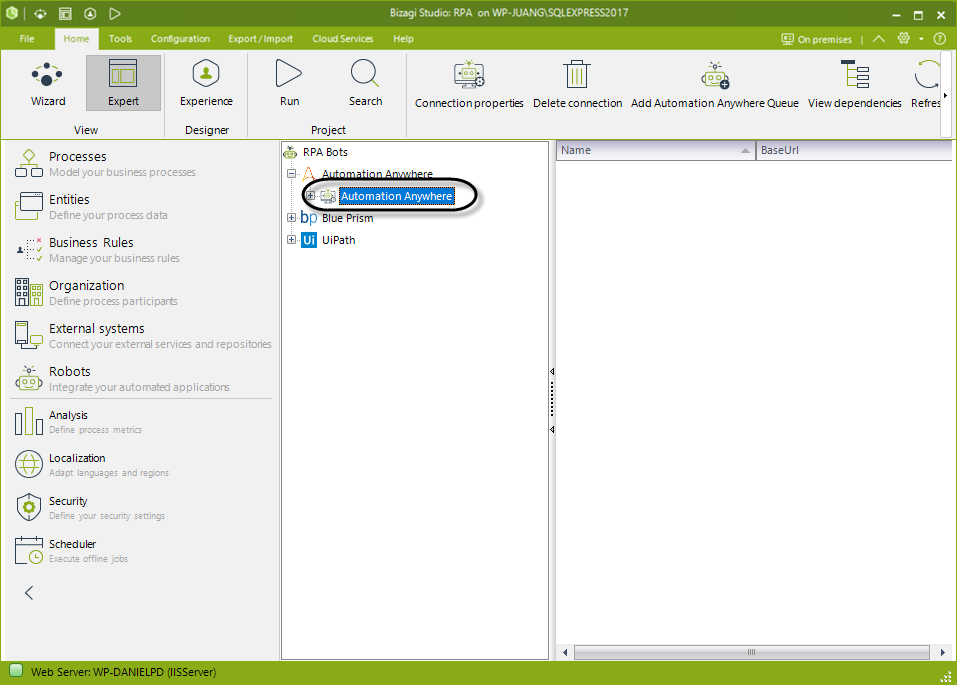Open Connection properties
This screenshot has height=685, width=957.
[x=469, y=85]
